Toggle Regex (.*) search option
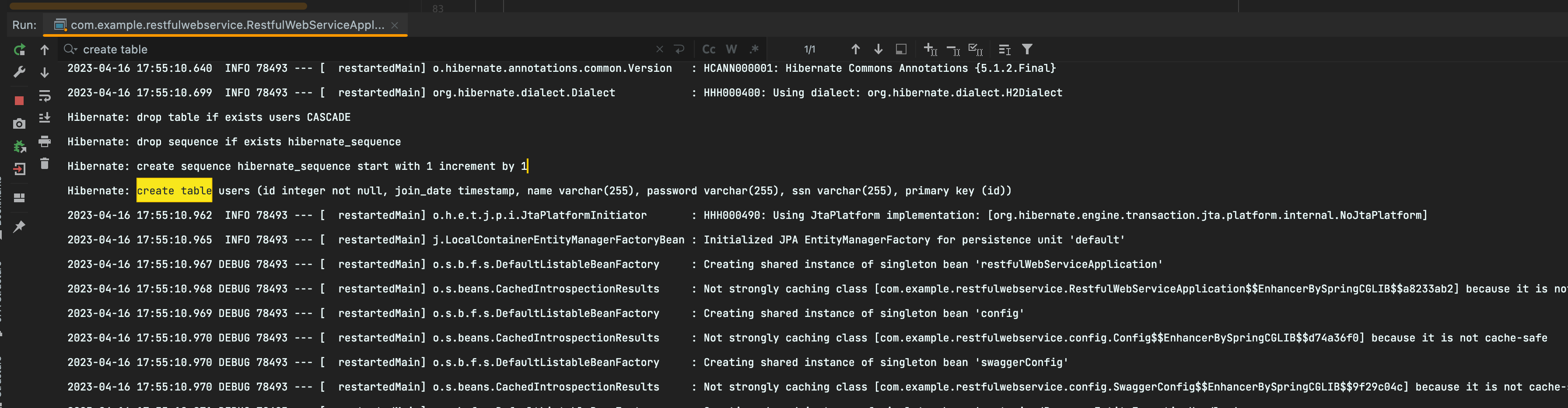This screenshot has width=1568, height=408. 754,49
